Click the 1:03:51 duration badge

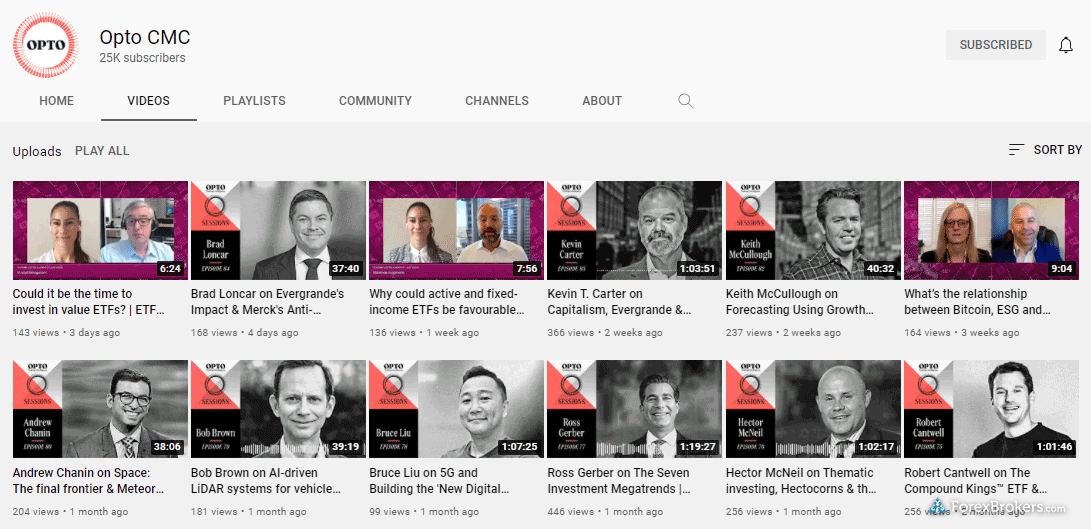pyautogui.click(x=697, y=269)
